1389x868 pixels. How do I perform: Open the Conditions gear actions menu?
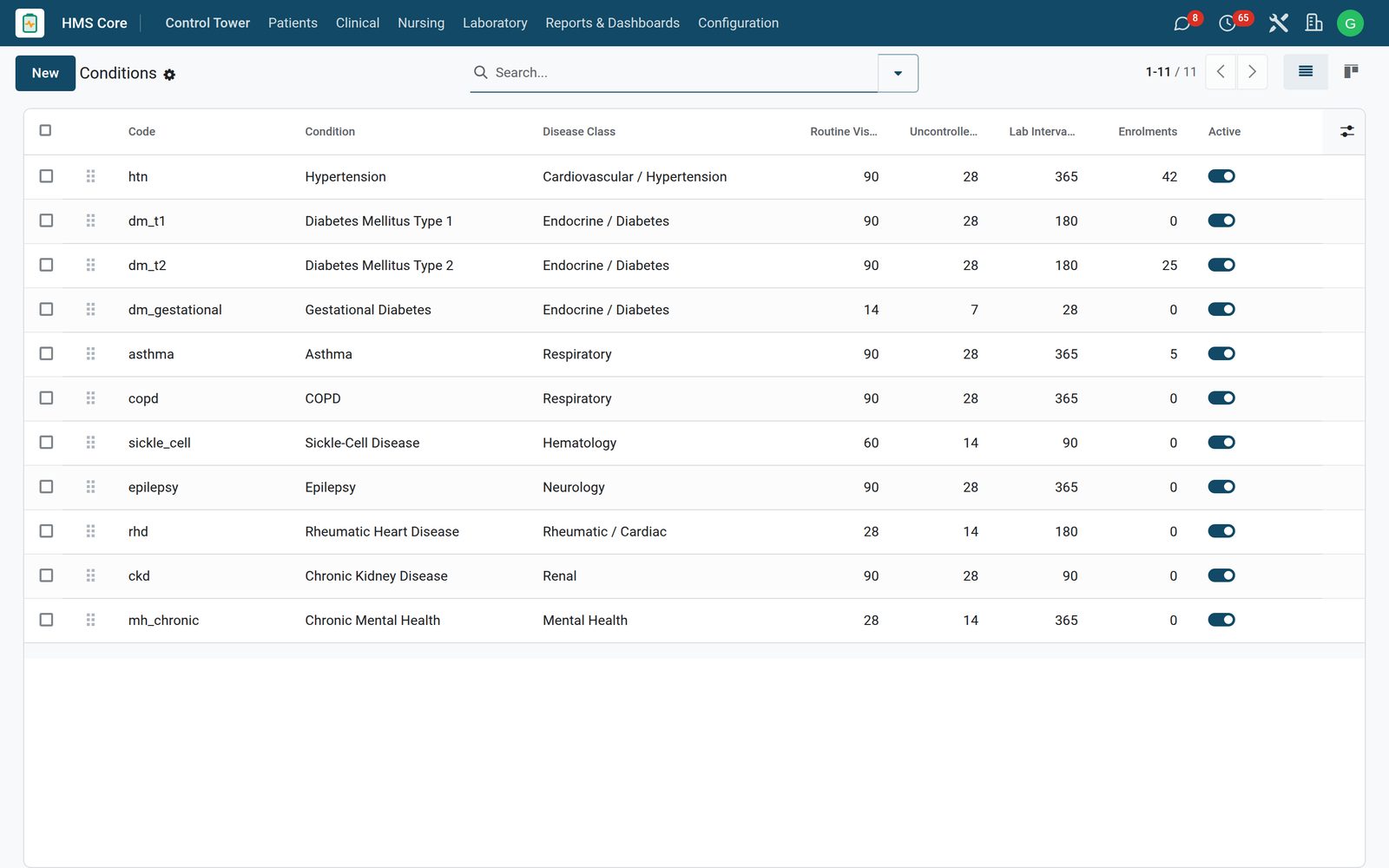169,75
